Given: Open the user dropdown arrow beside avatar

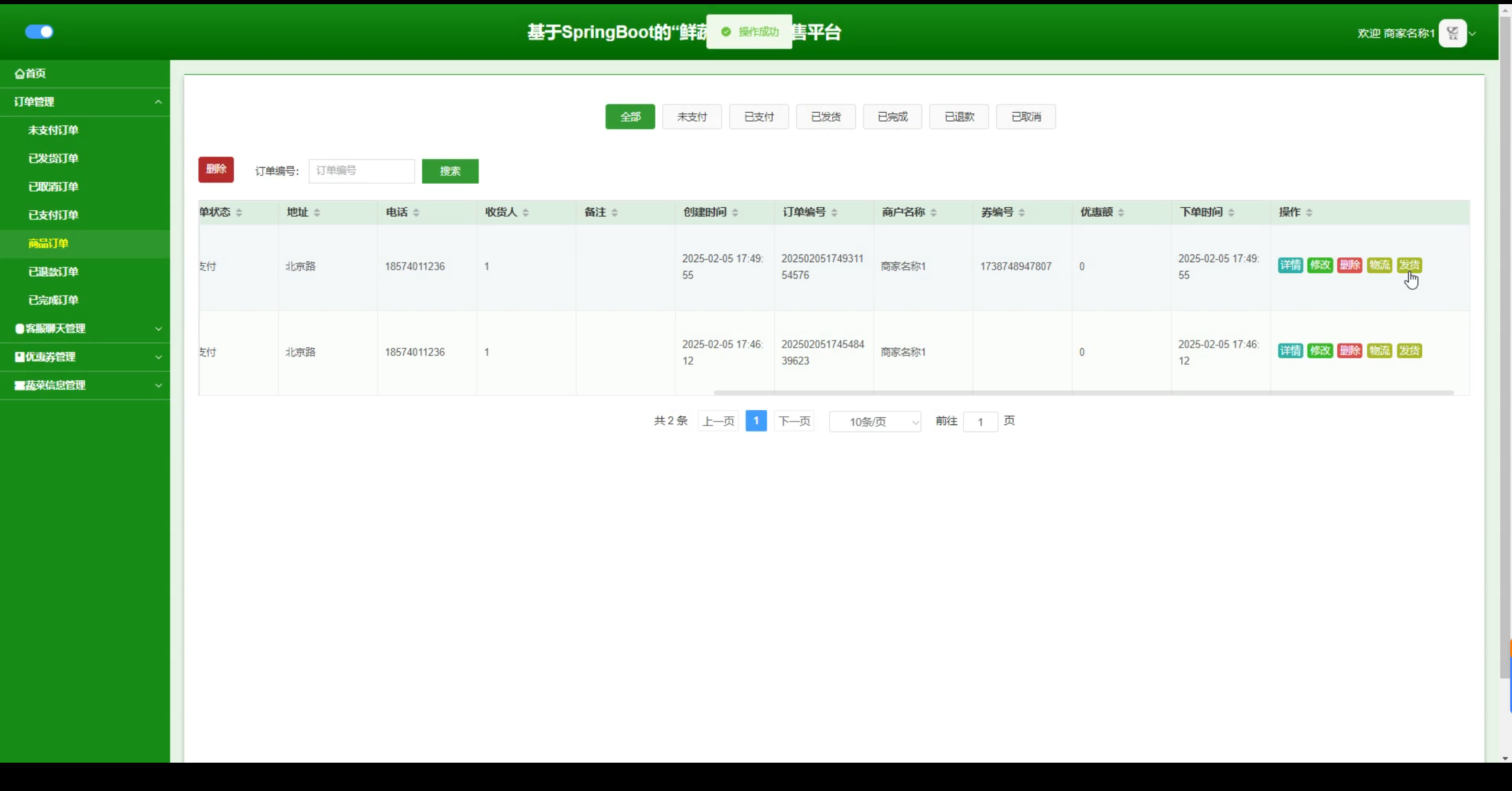Looking at the screenshot, I should (1472, 34).
